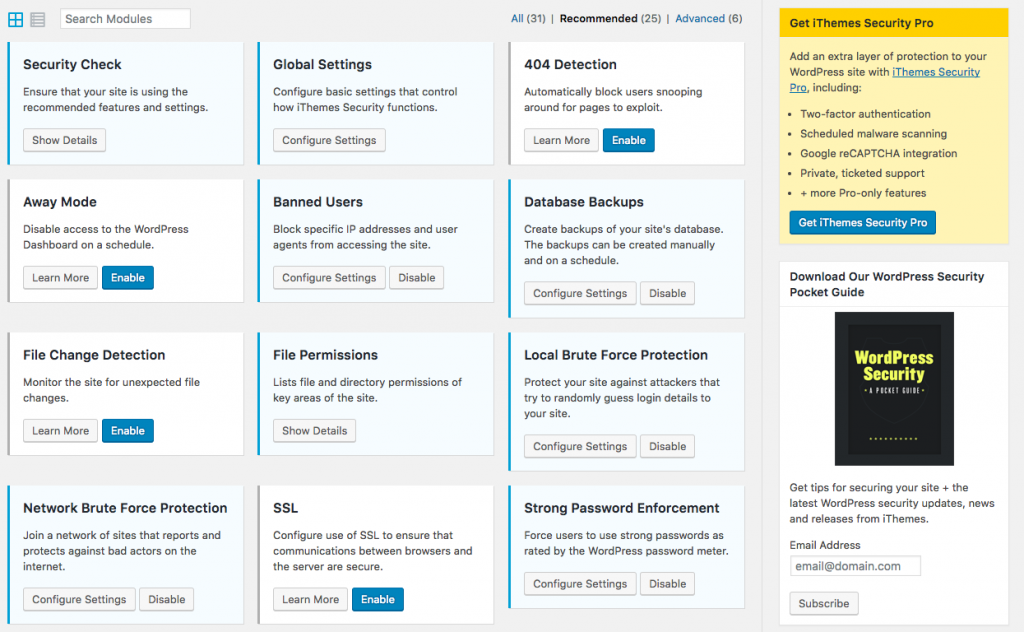Open Advanced (6) modules filter
Image resolution: width=1024 pixels, height=632 pixels.
pyautogui.click(x=708, y=18)
